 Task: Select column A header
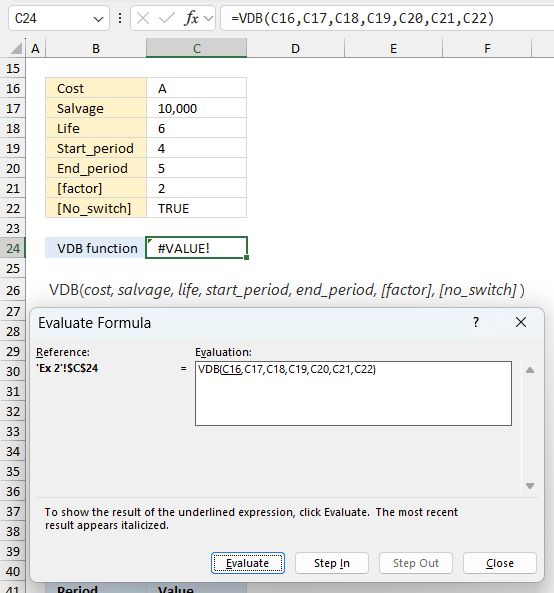pos(36,48)
